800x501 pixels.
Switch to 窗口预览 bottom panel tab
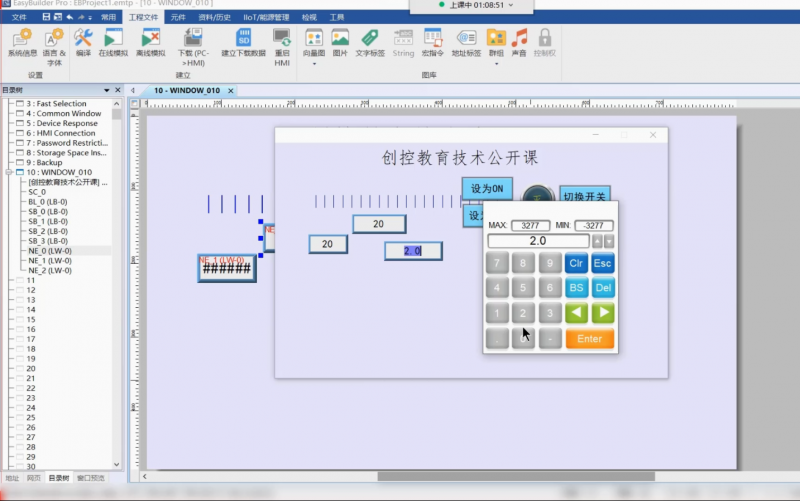click(91, 478)
